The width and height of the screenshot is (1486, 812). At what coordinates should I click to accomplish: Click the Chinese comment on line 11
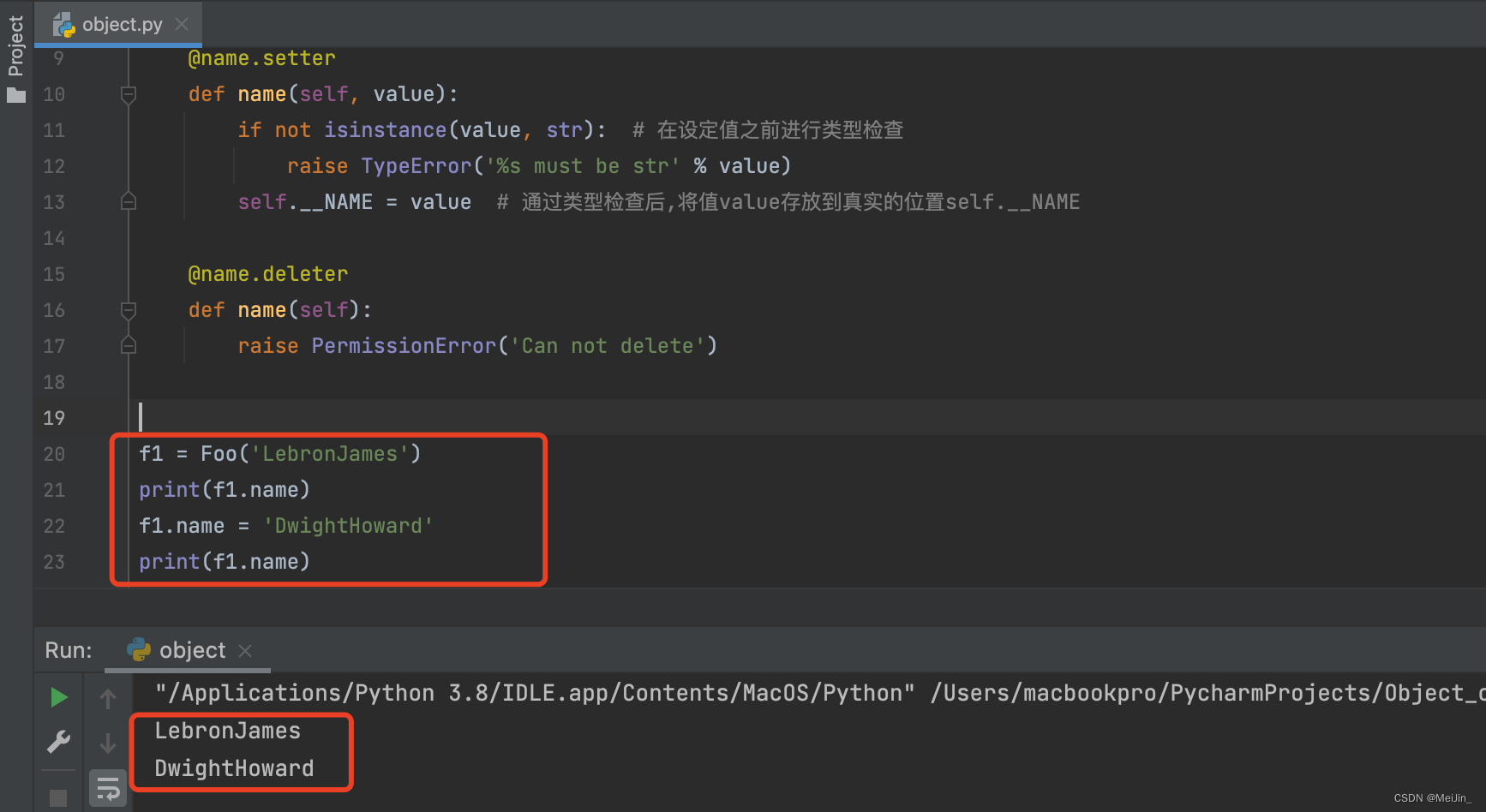[768, 130]
